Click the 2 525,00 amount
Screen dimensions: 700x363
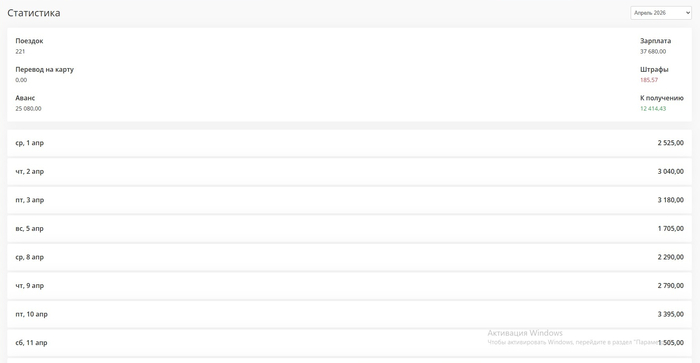coord(671,143)
